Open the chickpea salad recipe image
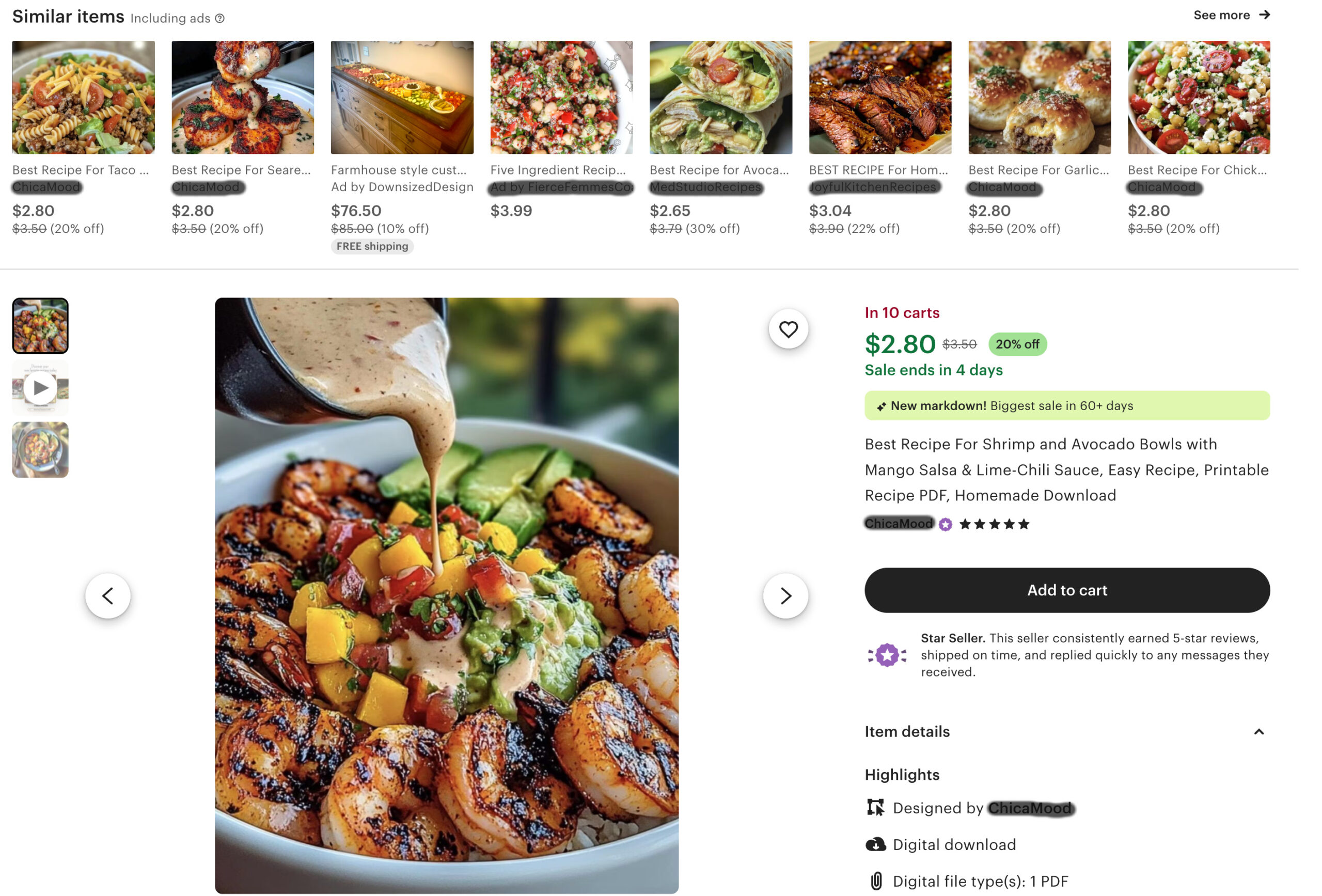 tap(1199, 97)
